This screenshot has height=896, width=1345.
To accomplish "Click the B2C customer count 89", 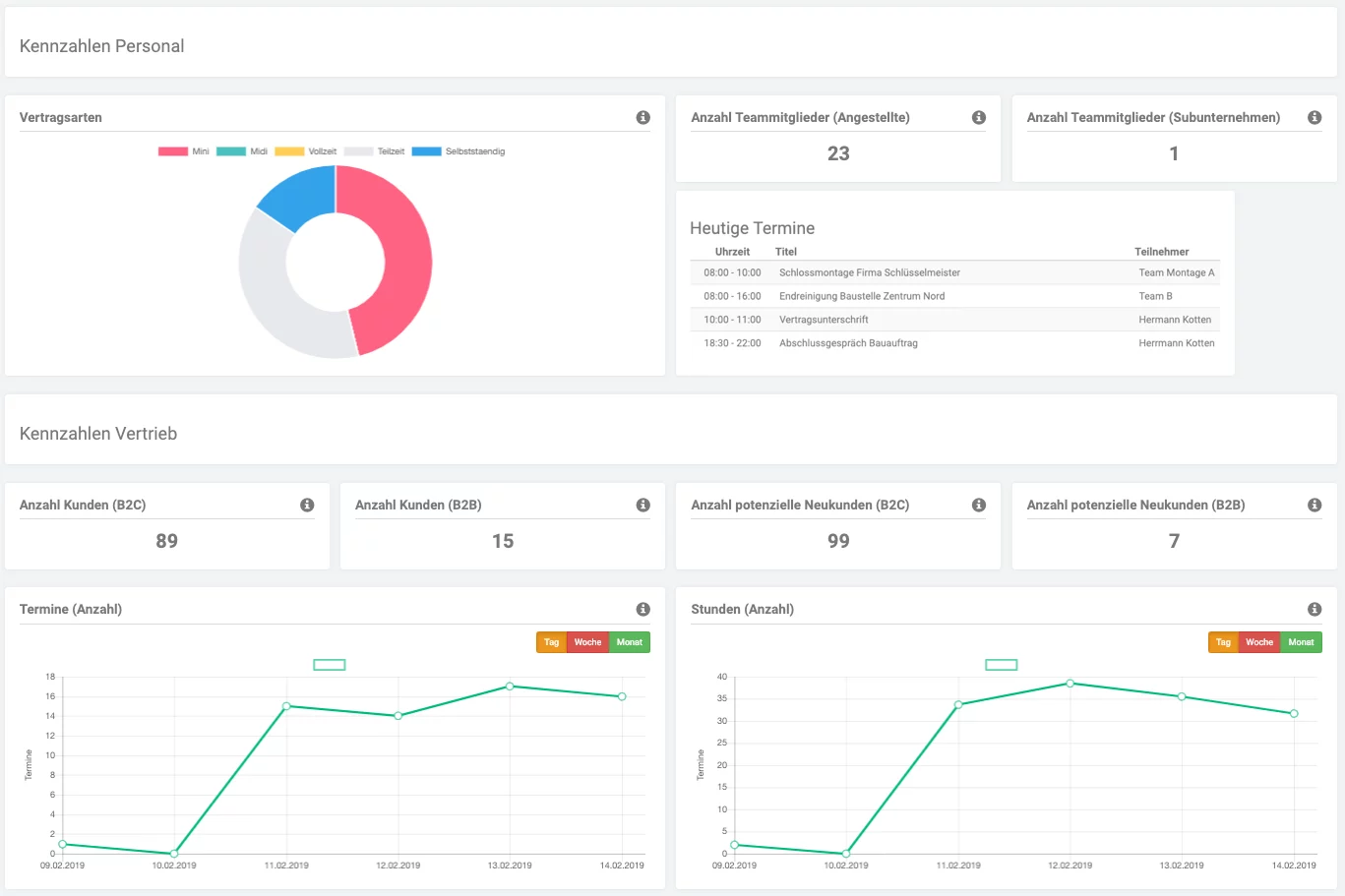I will coord(167,541).
